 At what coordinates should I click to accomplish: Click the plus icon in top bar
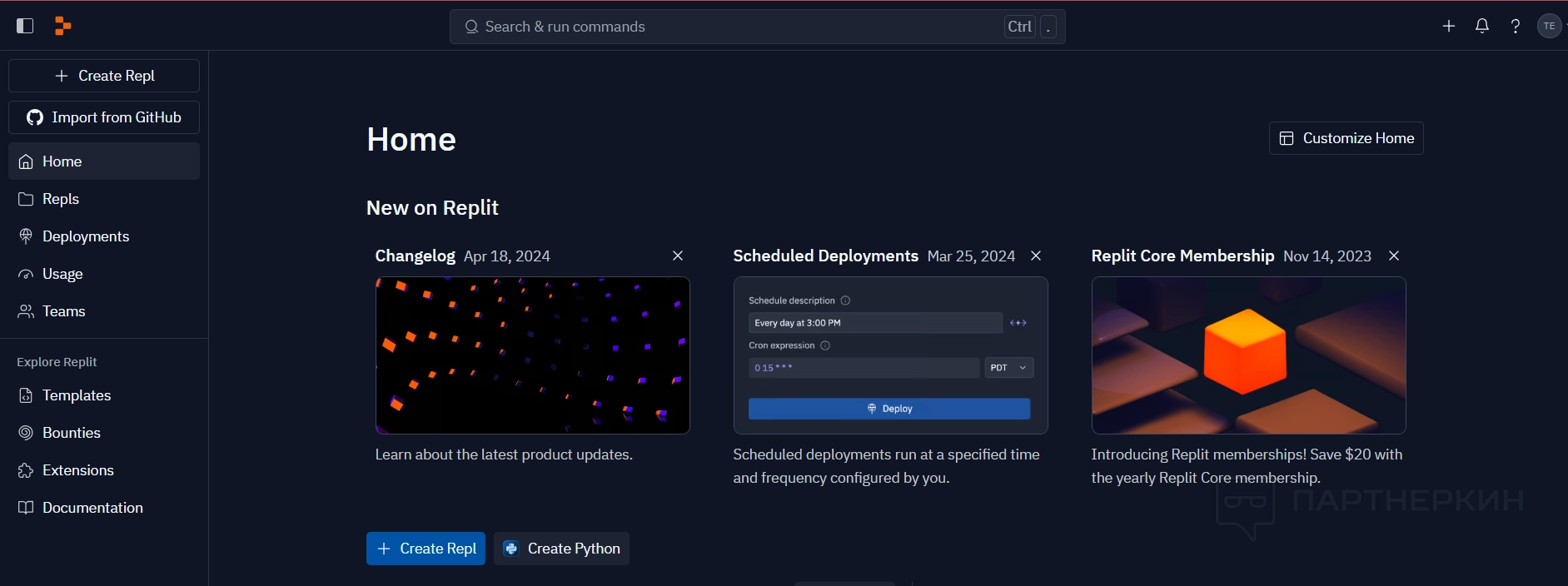point(1449,26)
